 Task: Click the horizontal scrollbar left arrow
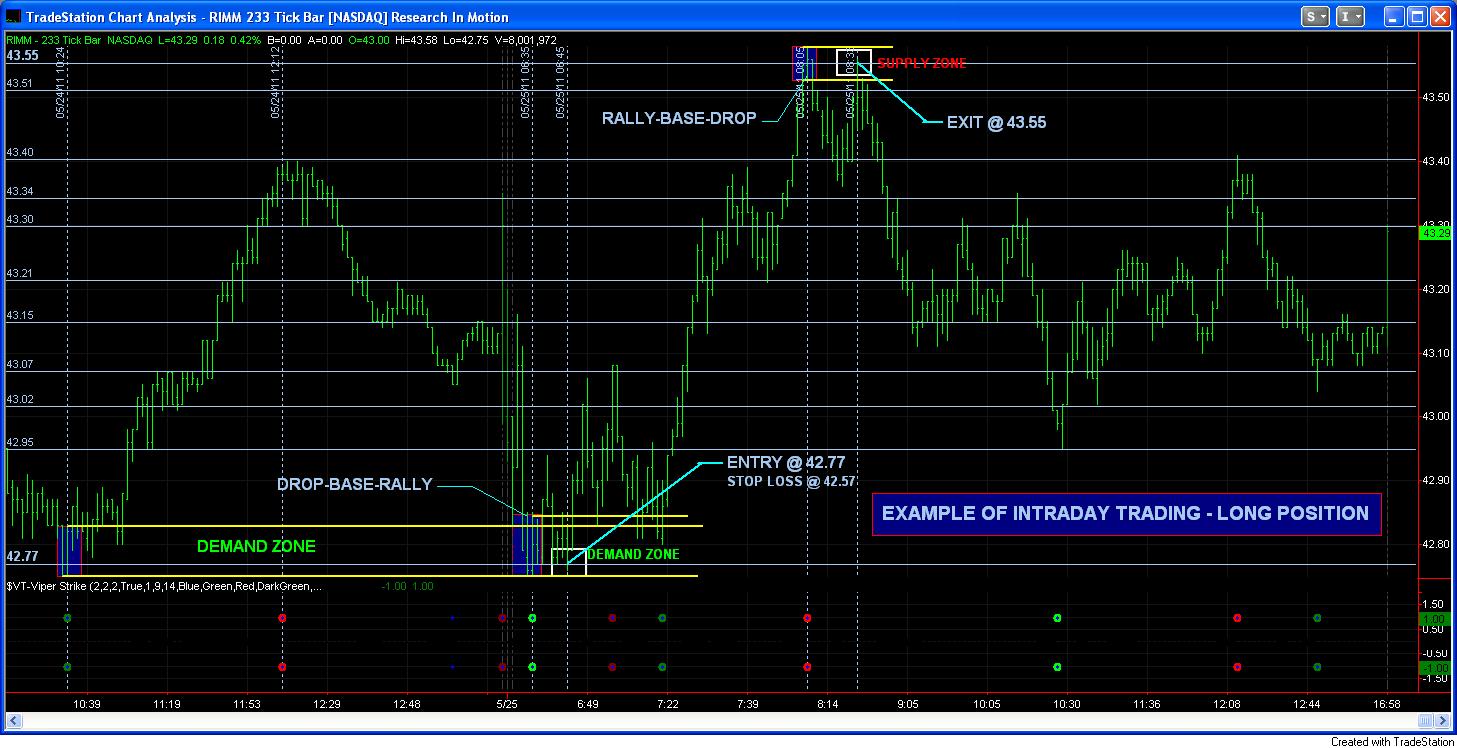12,722
